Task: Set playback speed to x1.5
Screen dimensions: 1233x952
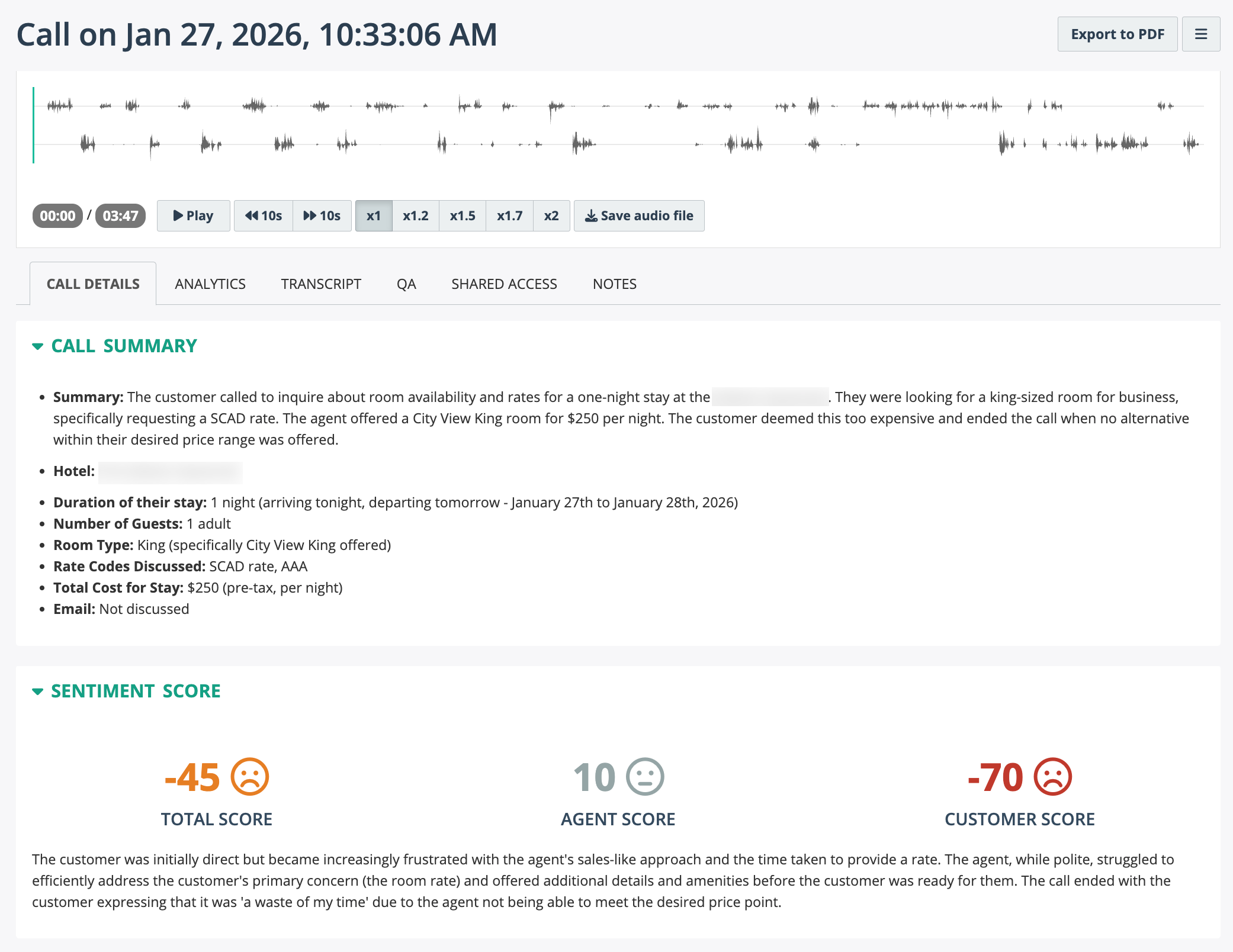Action: click(463, 216)
